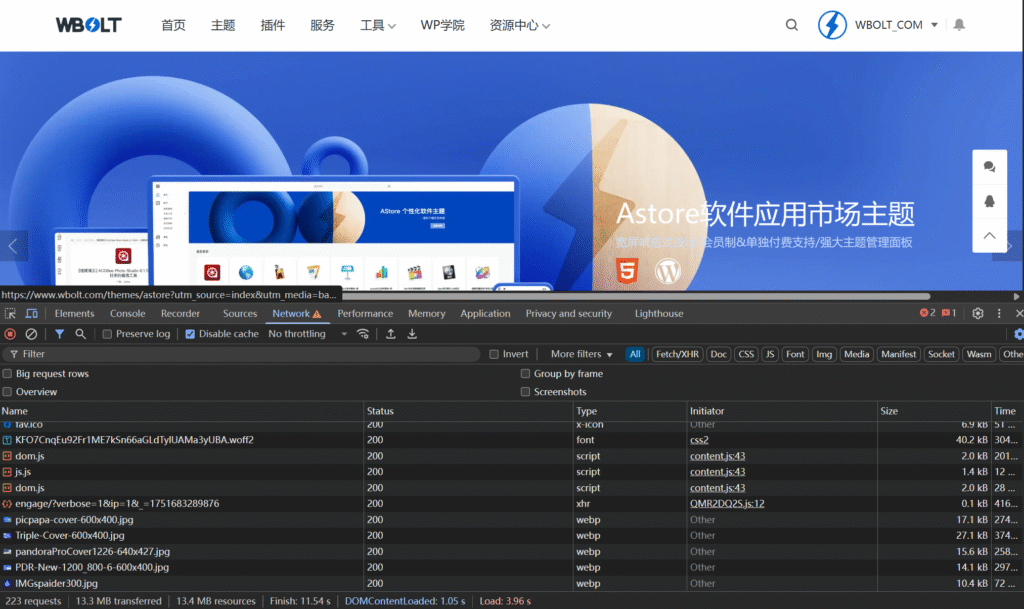Expand More filters dropdown

pyautogui.click(x=581, y=354)
